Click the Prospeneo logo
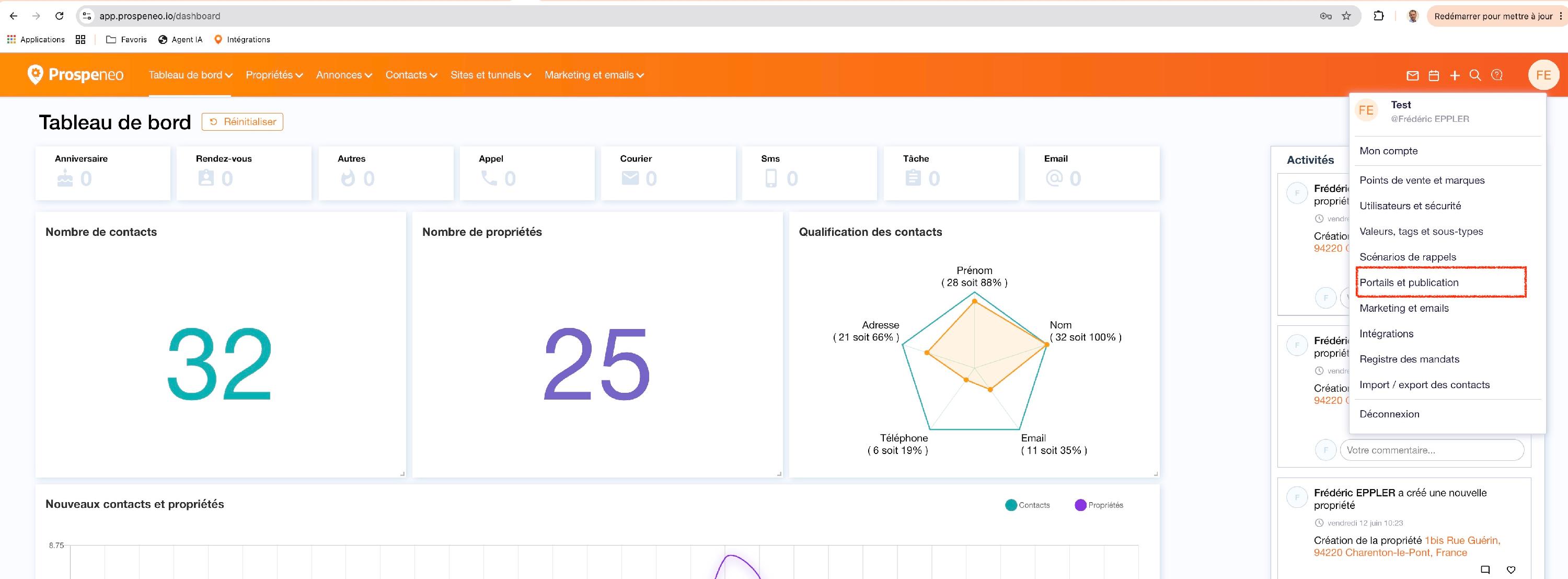The width and height of the screenshot is (1568, 579). tap(75, 74)
